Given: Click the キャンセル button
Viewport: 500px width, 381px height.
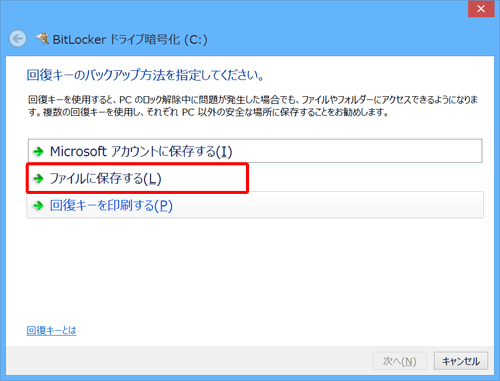Looking at the screenshot, I should 461,361.
